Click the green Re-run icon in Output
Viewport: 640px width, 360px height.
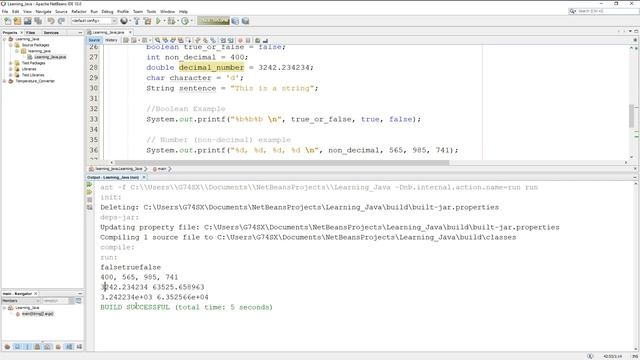tap(89, 184)
